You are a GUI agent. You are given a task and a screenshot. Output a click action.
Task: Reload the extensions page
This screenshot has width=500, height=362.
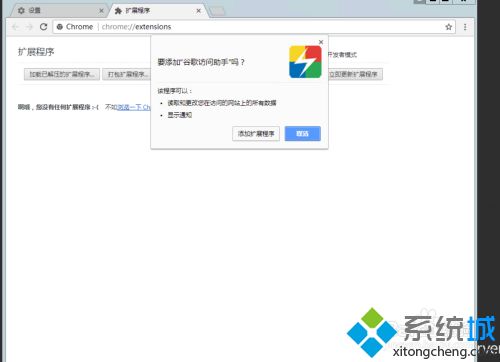click(x=44, y=27)
